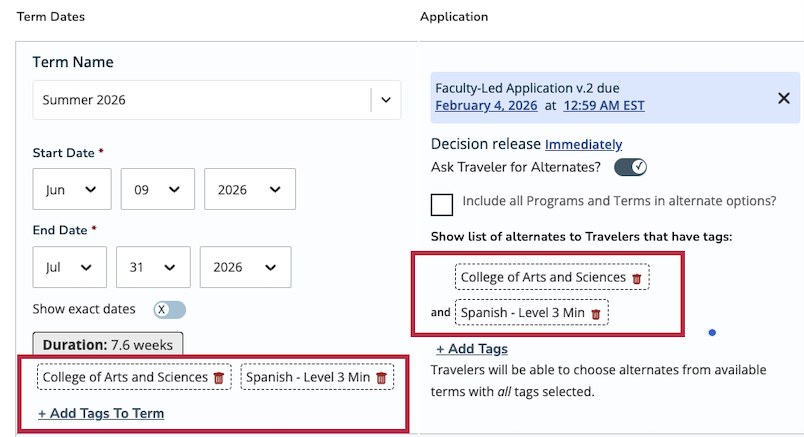804x437 pixels.
Task: Open the Term Name dropdown
Action: coord(386,100)
